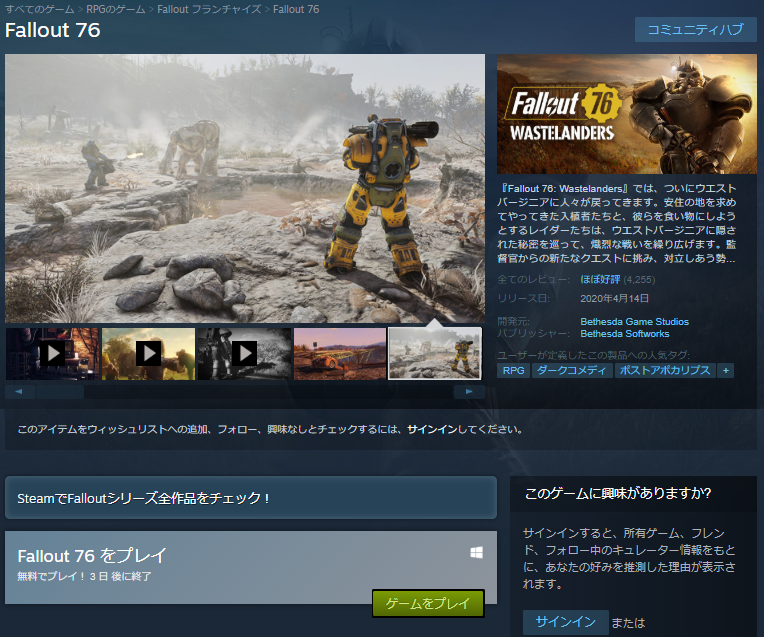764x637 pixels.
Task: Play the second trailer thumbnail with the golden scene
Action: (148, 353)
